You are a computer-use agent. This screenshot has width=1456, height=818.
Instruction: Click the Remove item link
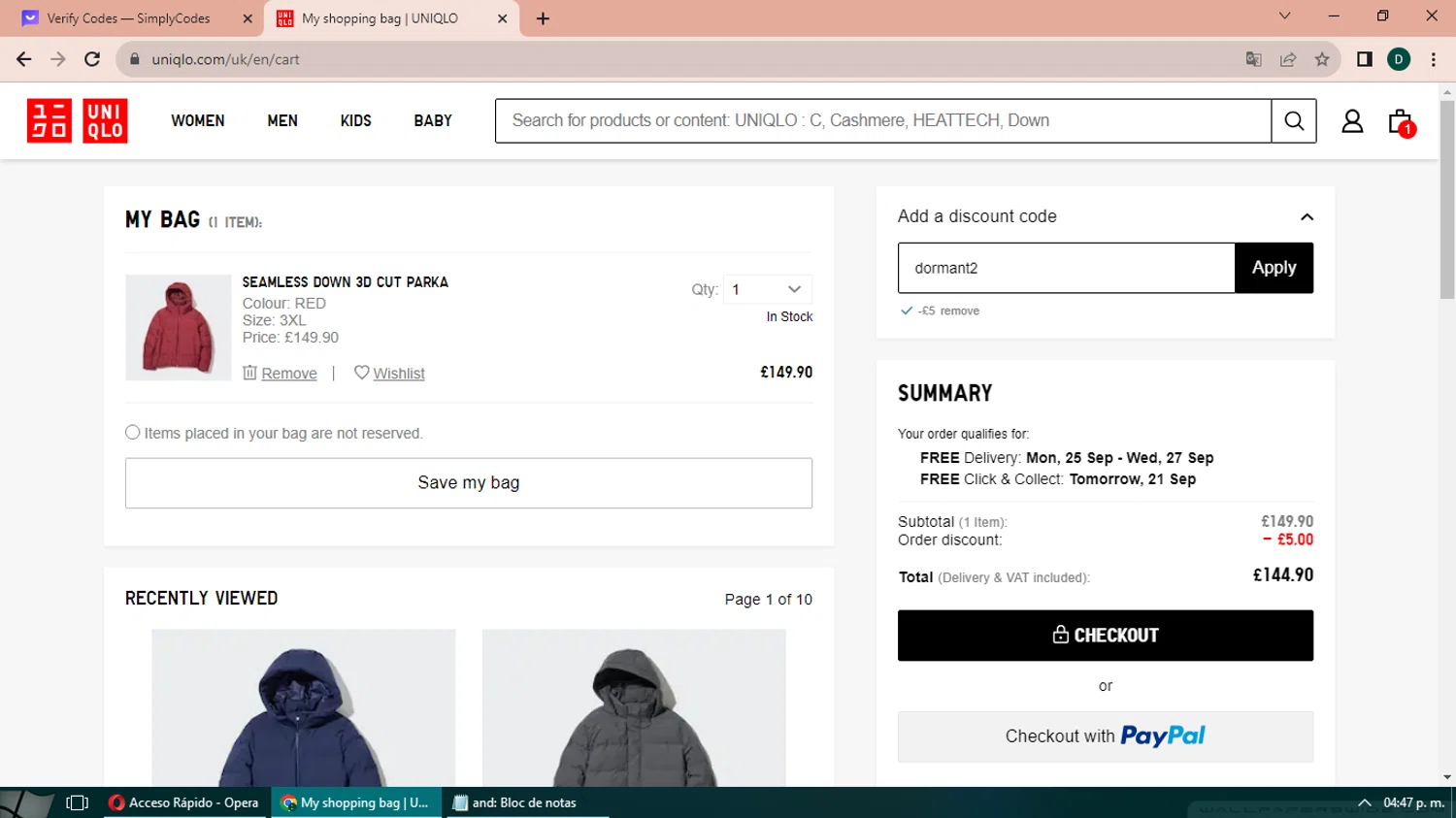click(289, 374)
